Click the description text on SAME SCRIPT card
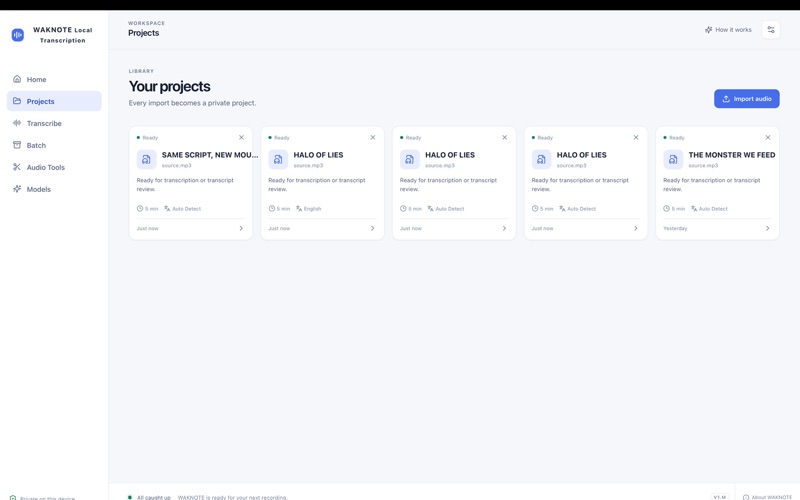This screenshot has width=800, height=500. click(x=185, y=184)
